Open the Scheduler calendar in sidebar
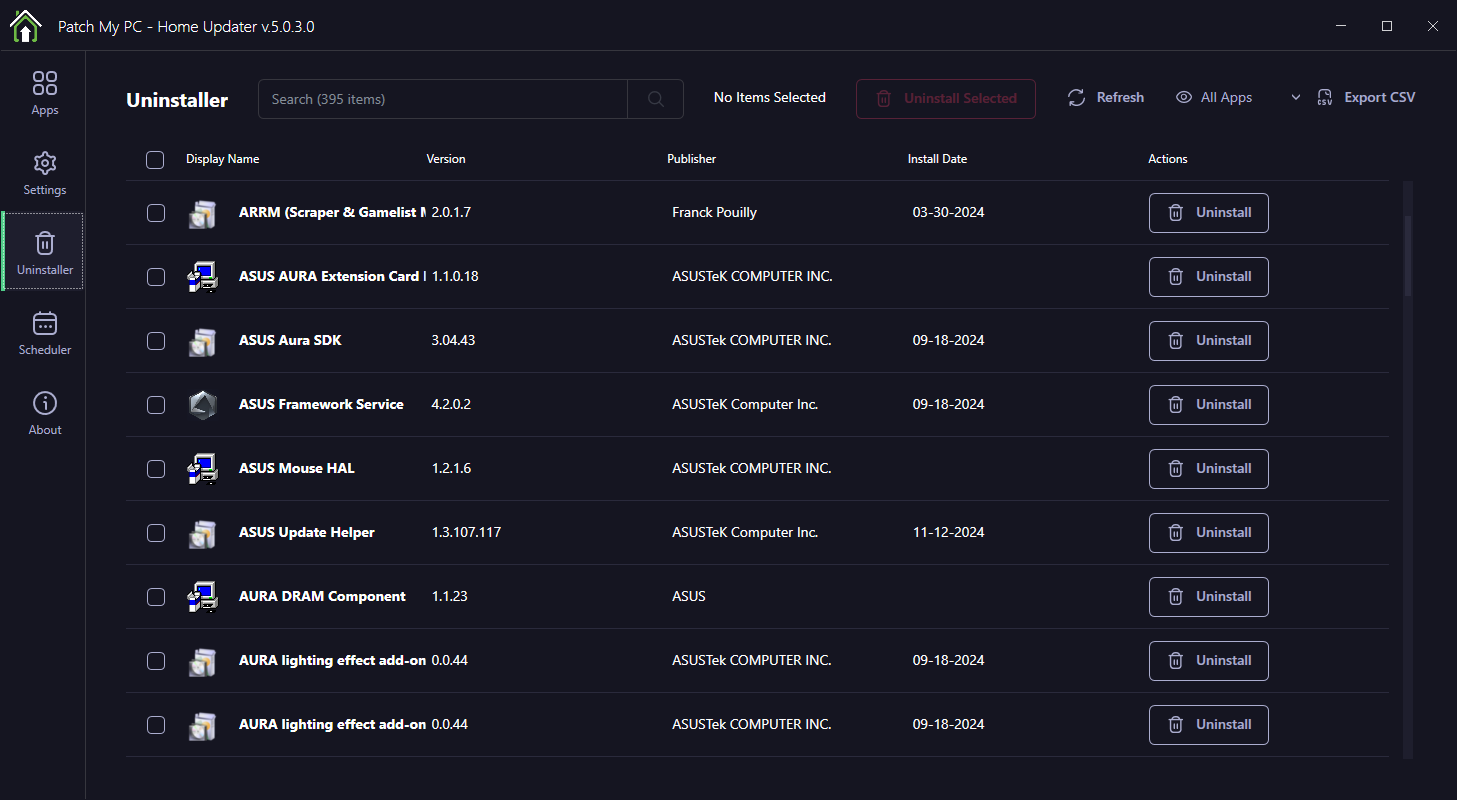Image resolution: width=1457 pixels, height=800 pixels. coord(45,333)
